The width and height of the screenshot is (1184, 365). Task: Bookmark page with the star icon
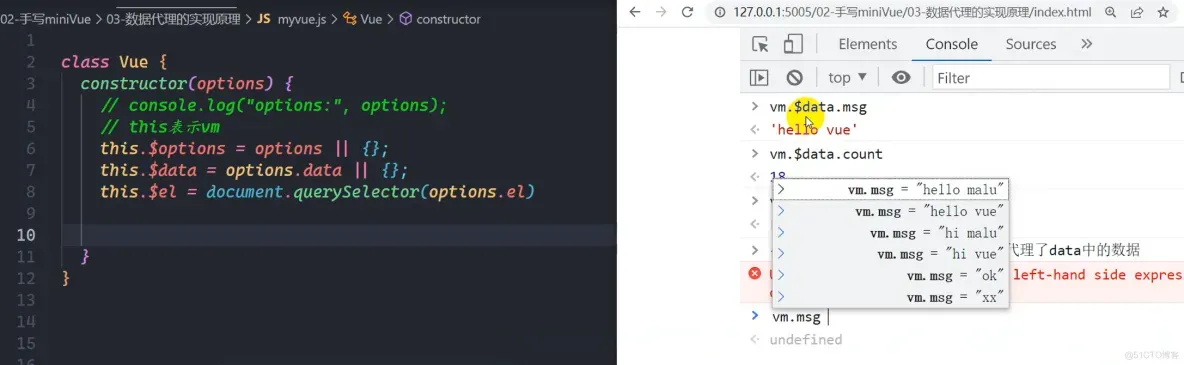click(x=1163, y=12)
